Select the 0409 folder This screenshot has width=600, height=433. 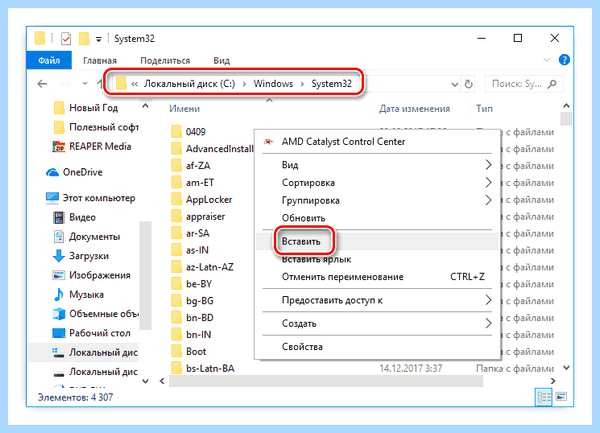click(188, 132)
